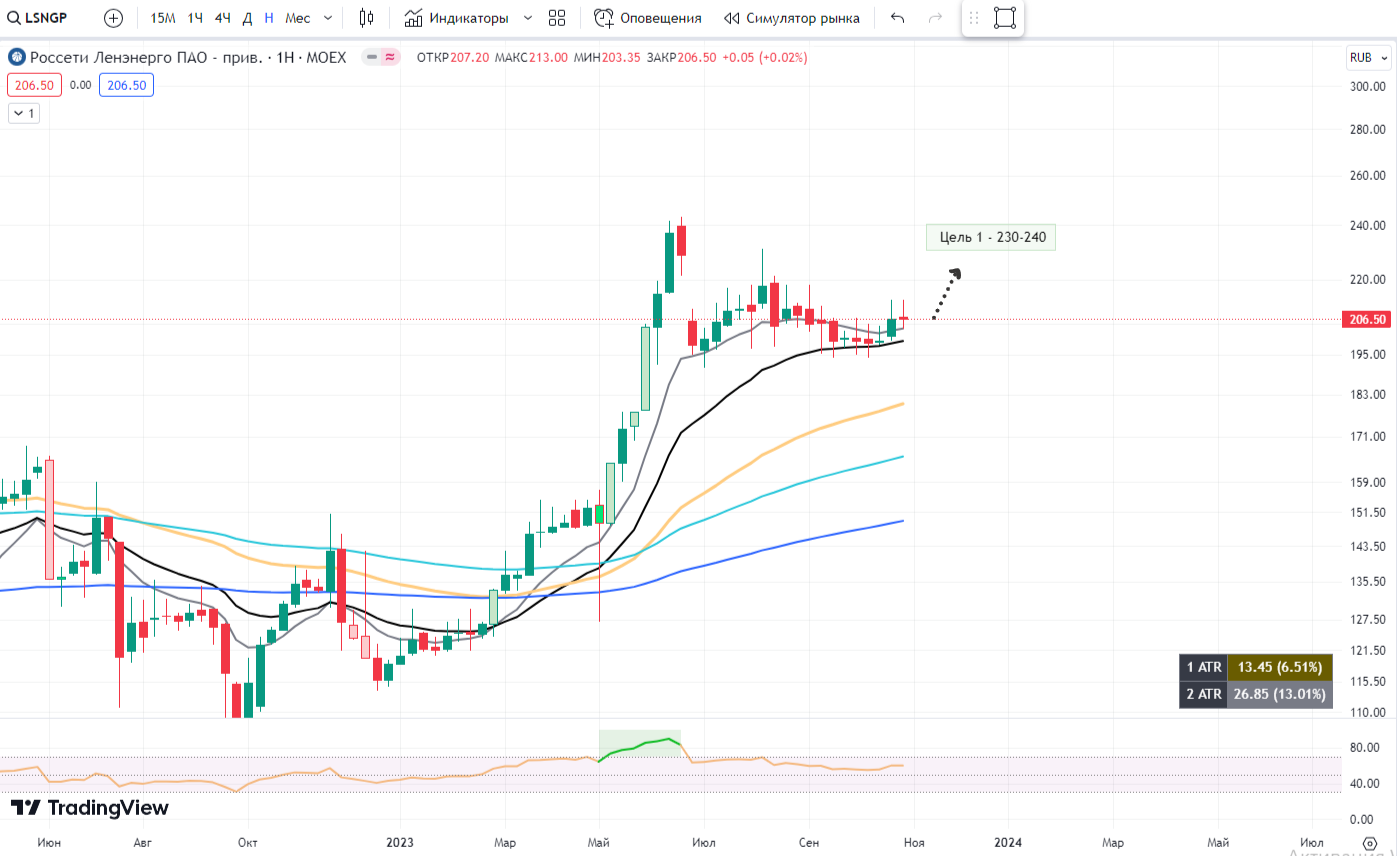
Task: Click the compare or add symbol plus icon
Action: pos(114,18)
